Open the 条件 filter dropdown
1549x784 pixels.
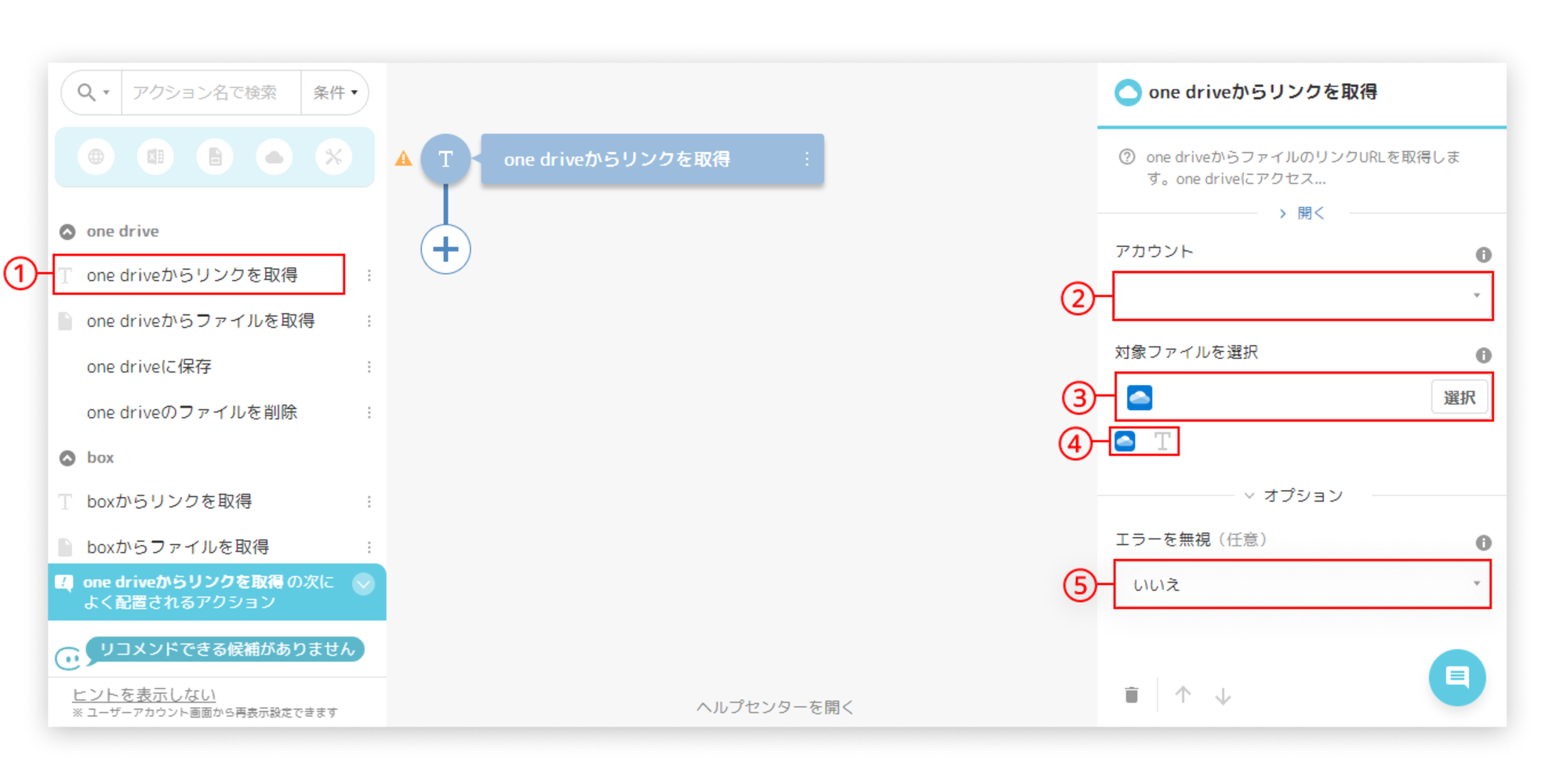(335, 93)
